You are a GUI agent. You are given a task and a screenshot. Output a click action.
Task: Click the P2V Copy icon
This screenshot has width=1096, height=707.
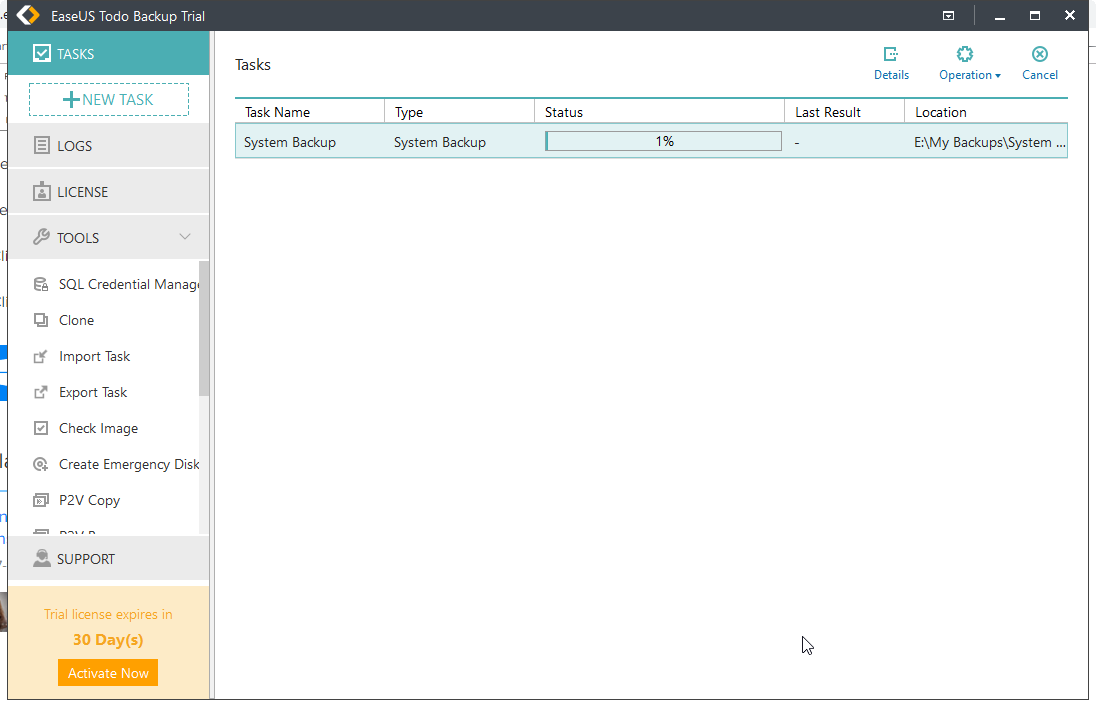[41, 500]
